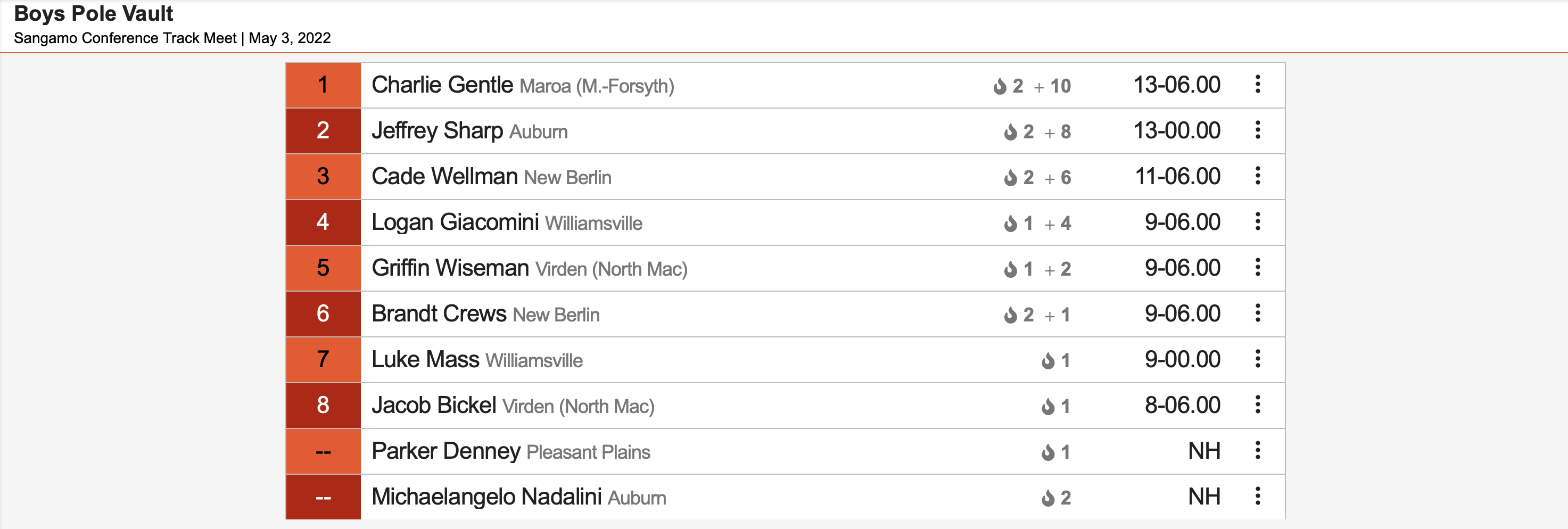Open the options menu for Luke Mass

point(1258,359)
